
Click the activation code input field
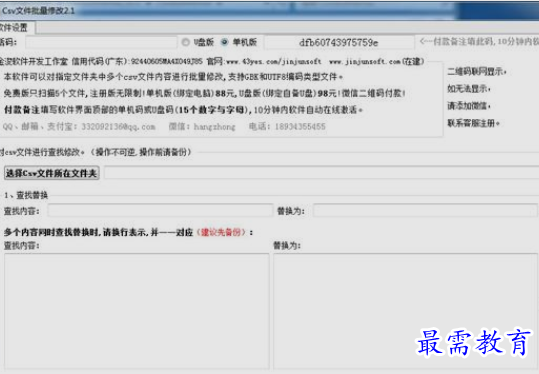point(101,42)
